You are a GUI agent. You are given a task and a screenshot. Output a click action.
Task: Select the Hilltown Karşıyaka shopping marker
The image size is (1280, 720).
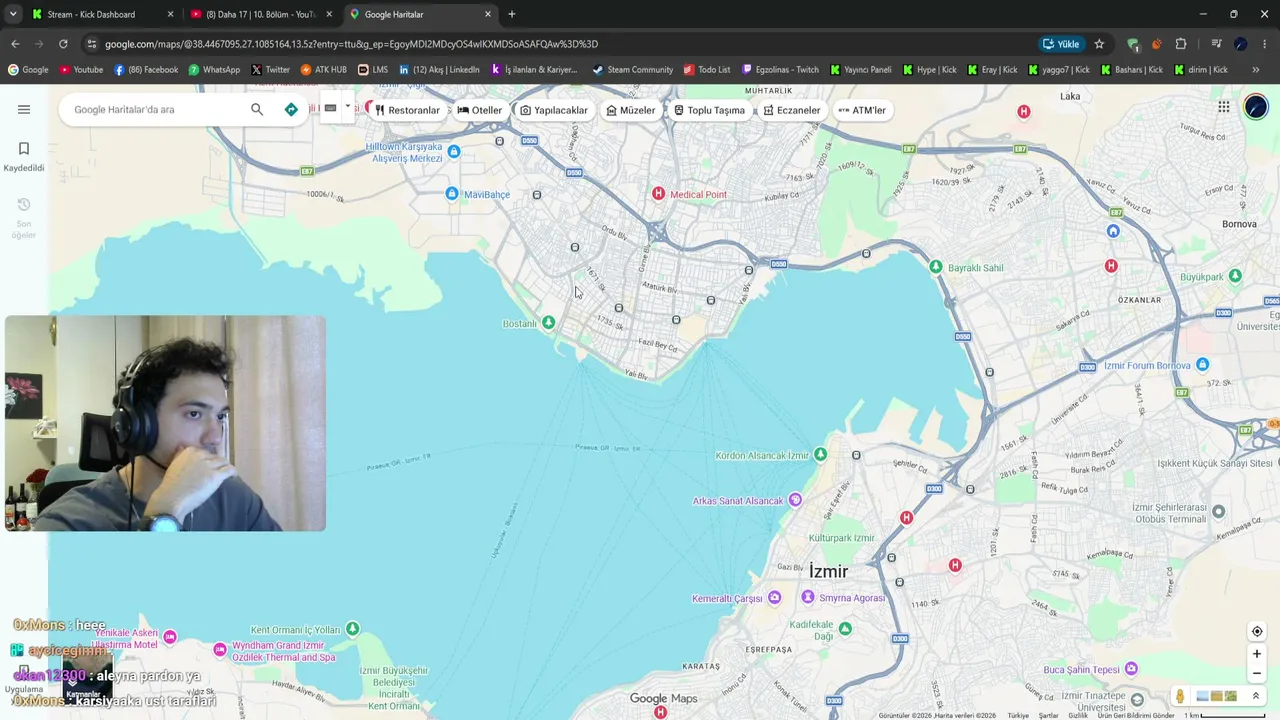tap(454, 152)
